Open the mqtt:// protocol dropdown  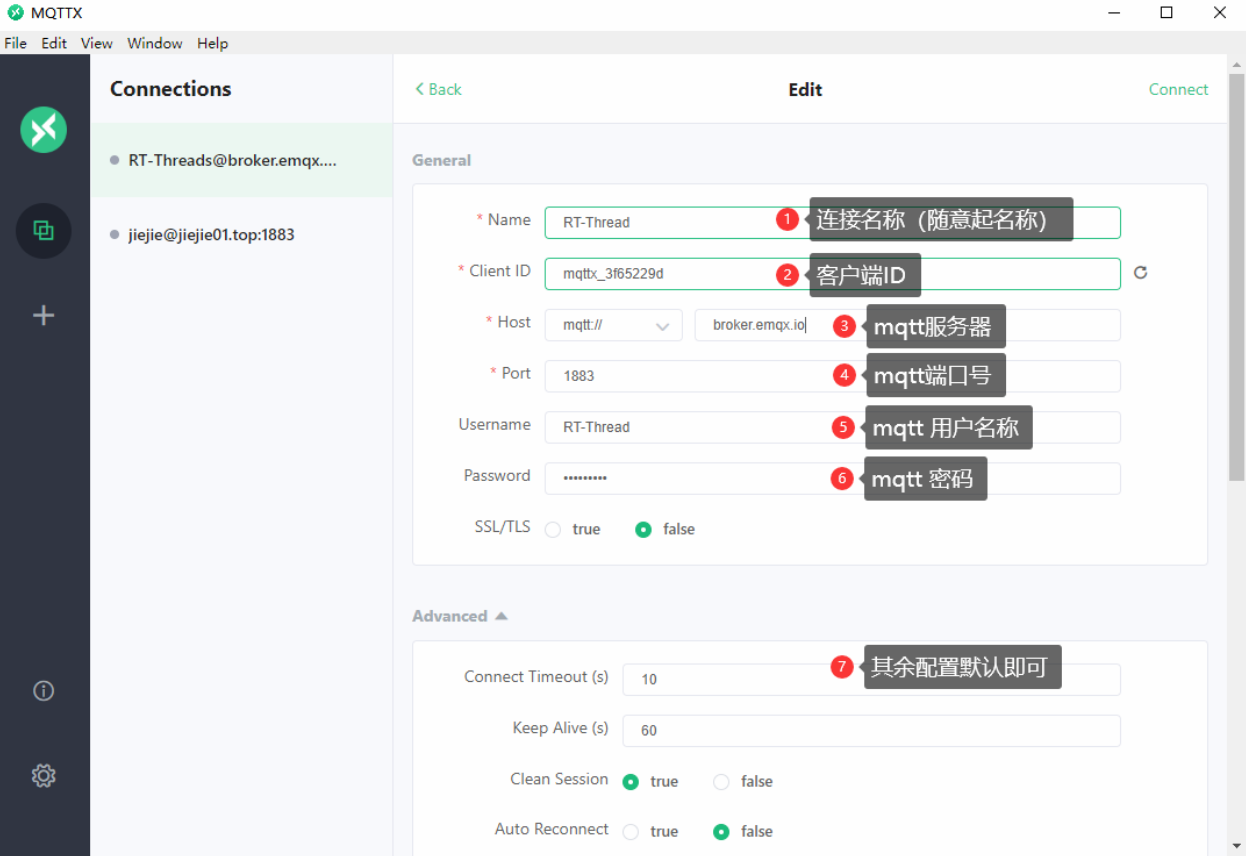[613, 325]
